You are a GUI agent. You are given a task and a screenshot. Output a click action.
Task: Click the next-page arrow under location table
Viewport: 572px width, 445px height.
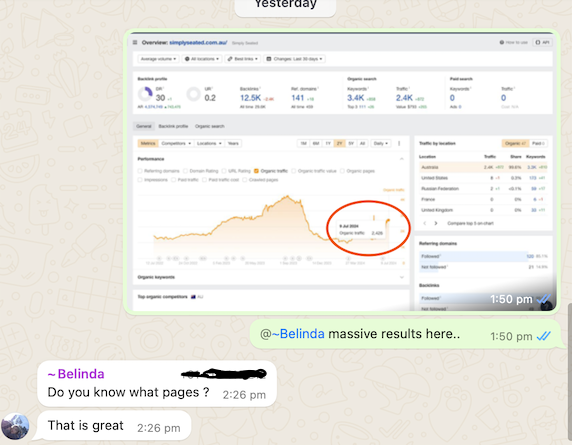tap(436, 223)
